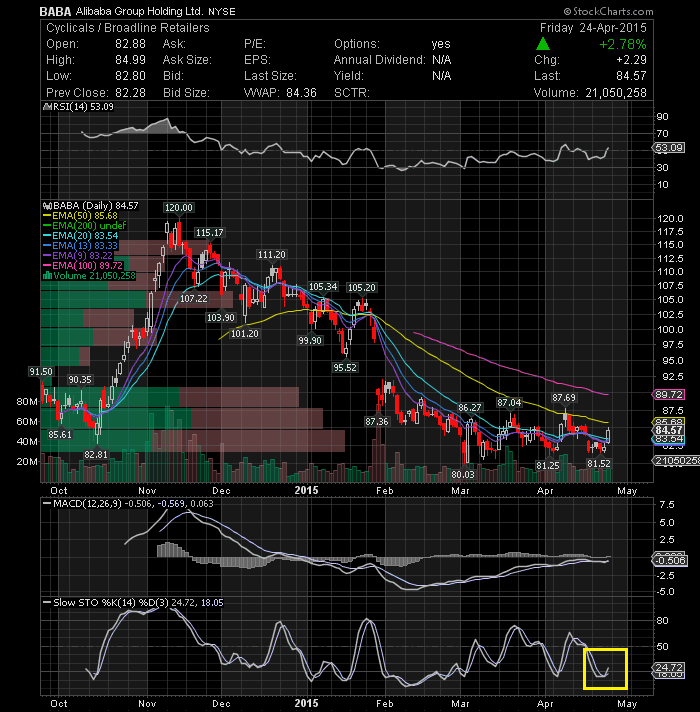Viewport: 700px width, 712px height.
Task: Click the 99.90 low price label
Action: click(x=310, y=341)
